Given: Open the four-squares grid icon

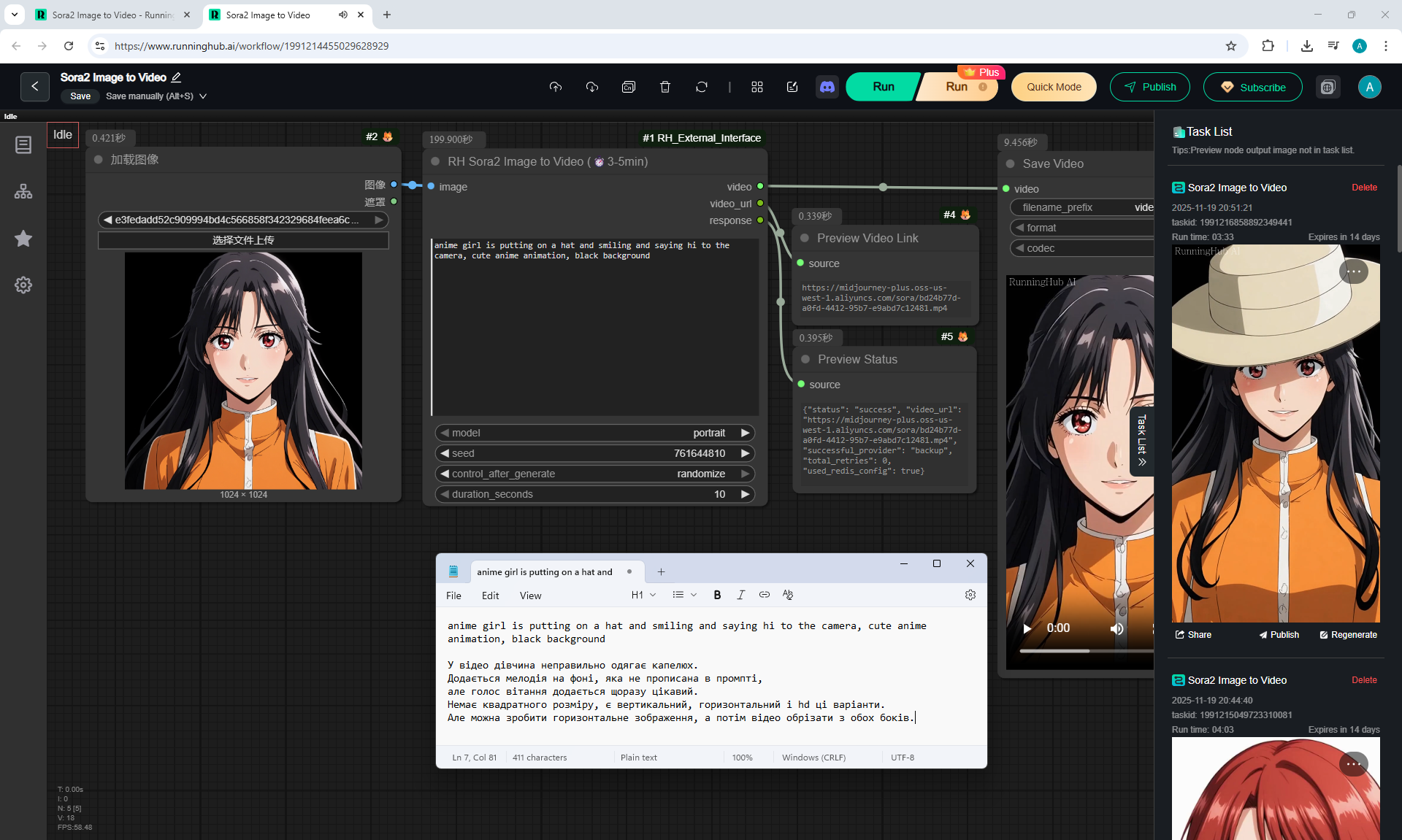Looking at the screenshot, I should pos(757,87).
